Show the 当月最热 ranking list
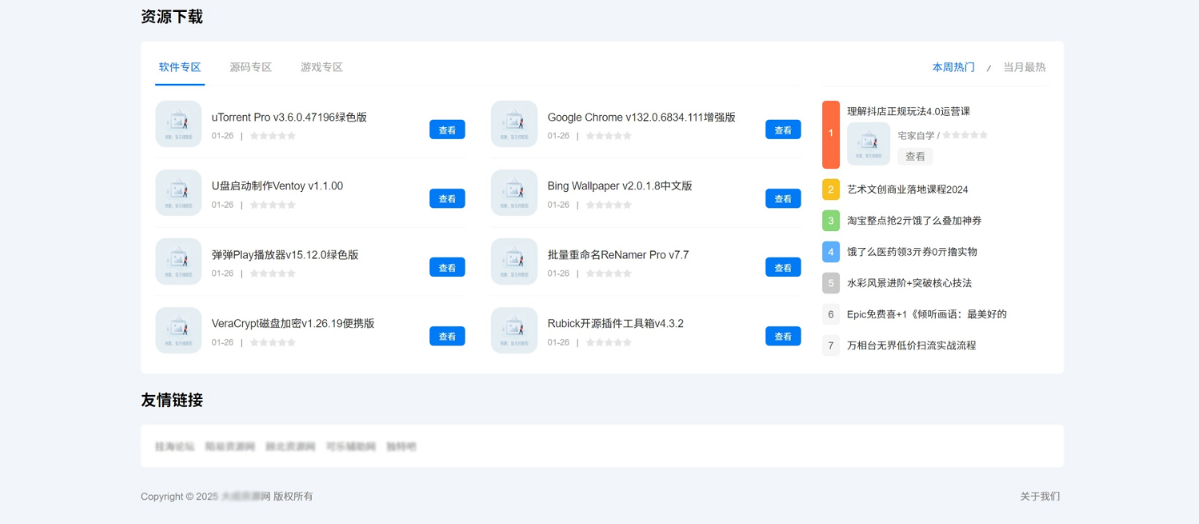Viewport: 1199px width, 524px height. (x=1024, y=67)
